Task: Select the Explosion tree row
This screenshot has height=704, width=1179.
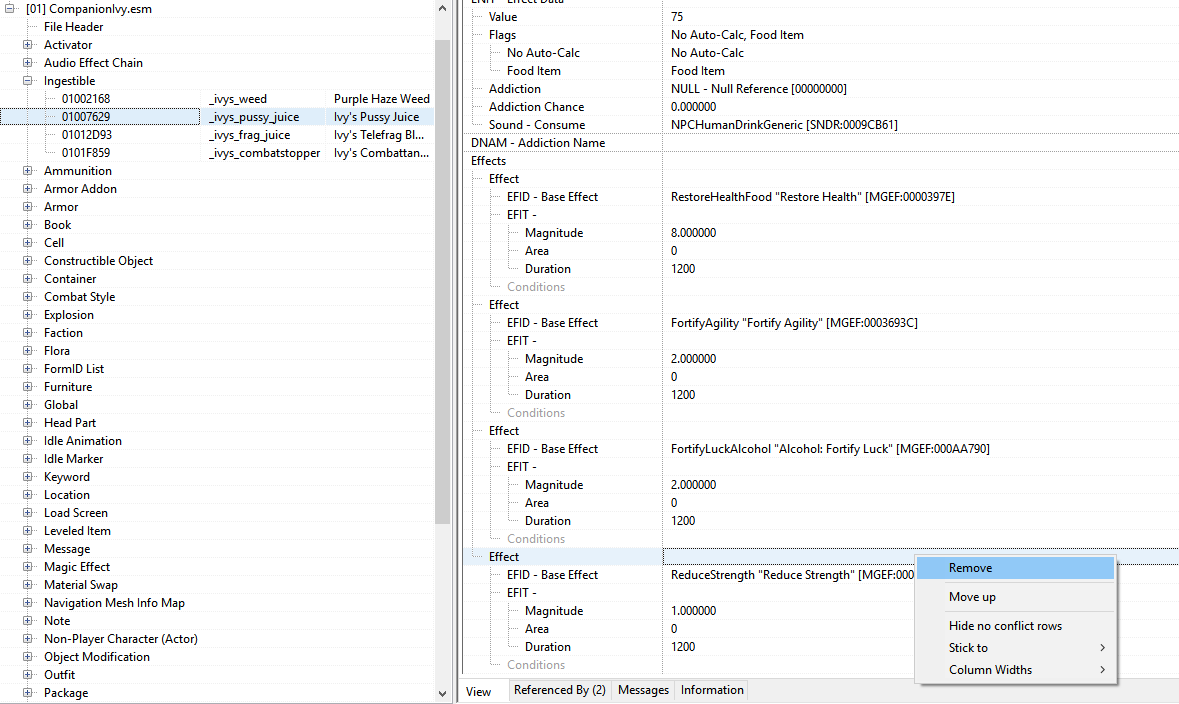Action: coord(68,315)
